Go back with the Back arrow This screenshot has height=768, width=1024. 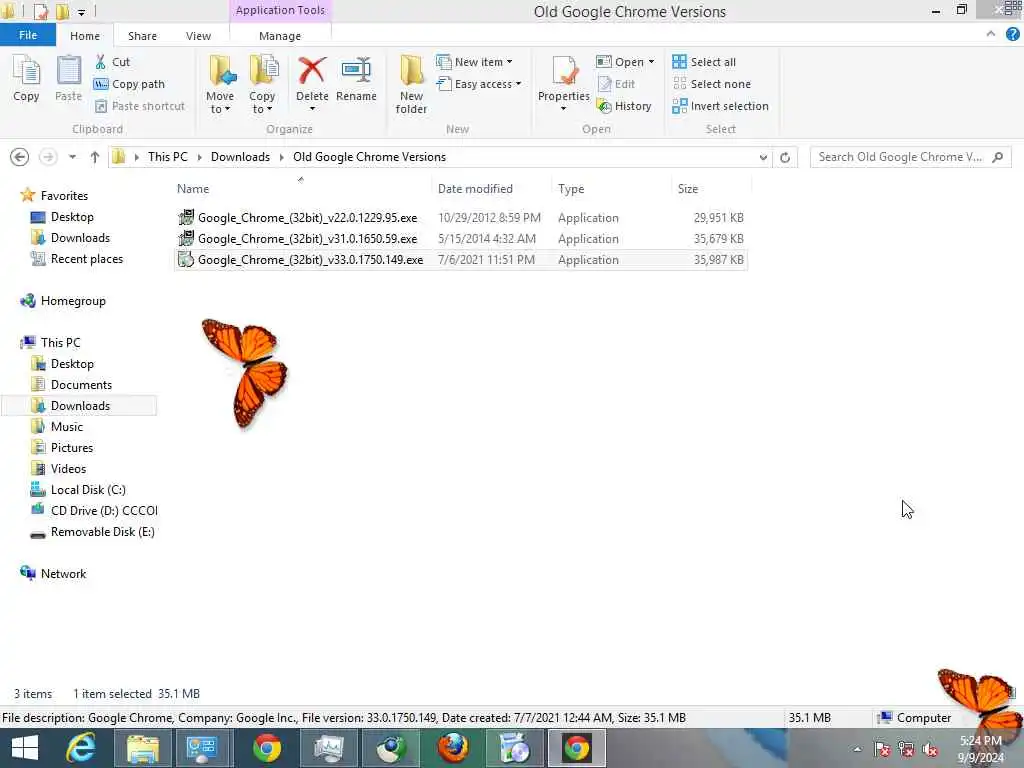coord(20,157)
